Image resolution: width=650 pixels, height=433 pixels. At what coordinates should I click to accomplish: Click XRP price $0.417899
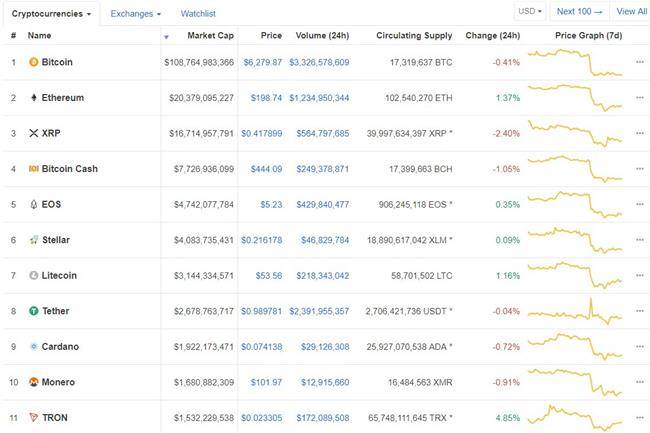tap(262, 133)
